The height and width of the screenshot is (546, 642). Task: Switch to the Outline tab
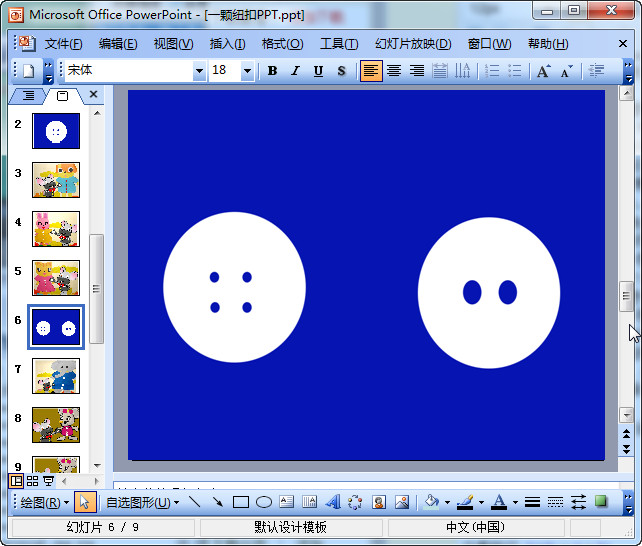28,96
